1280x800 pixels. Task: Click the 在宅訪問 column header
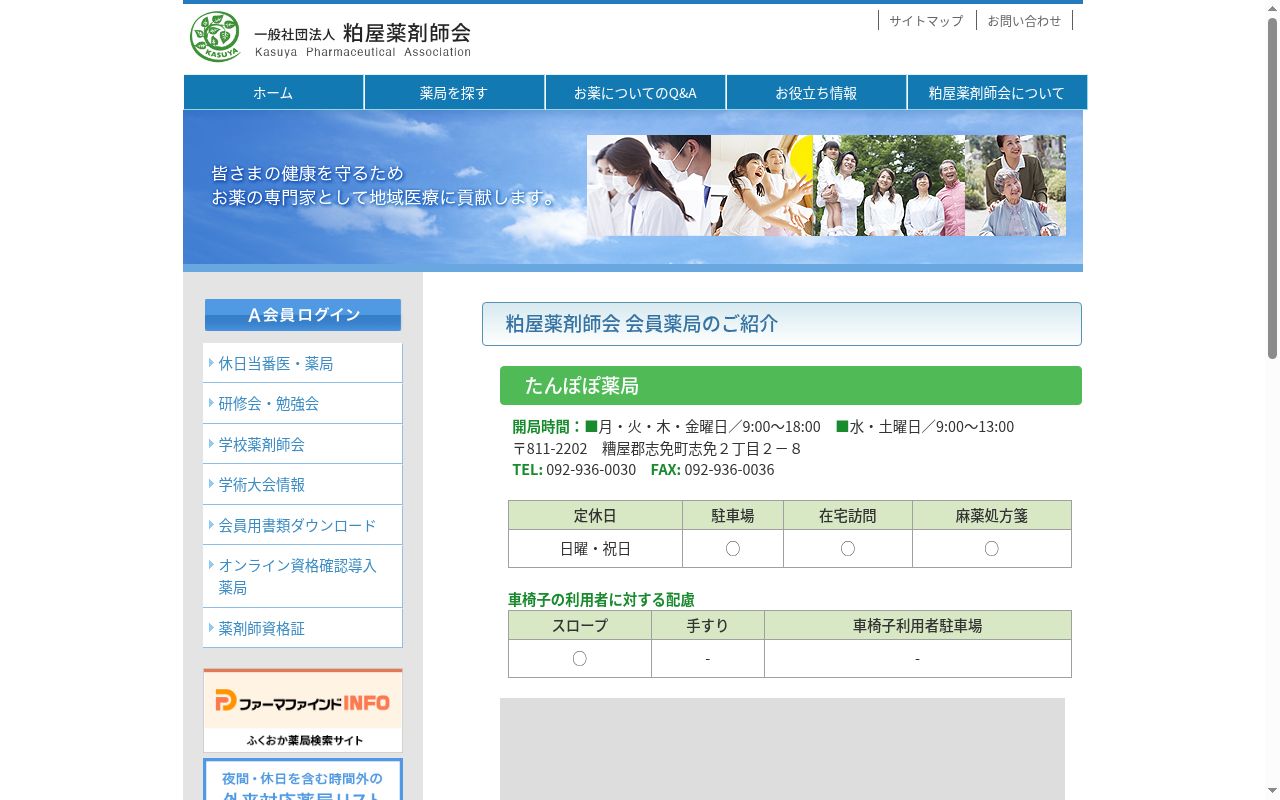(847, 516)
